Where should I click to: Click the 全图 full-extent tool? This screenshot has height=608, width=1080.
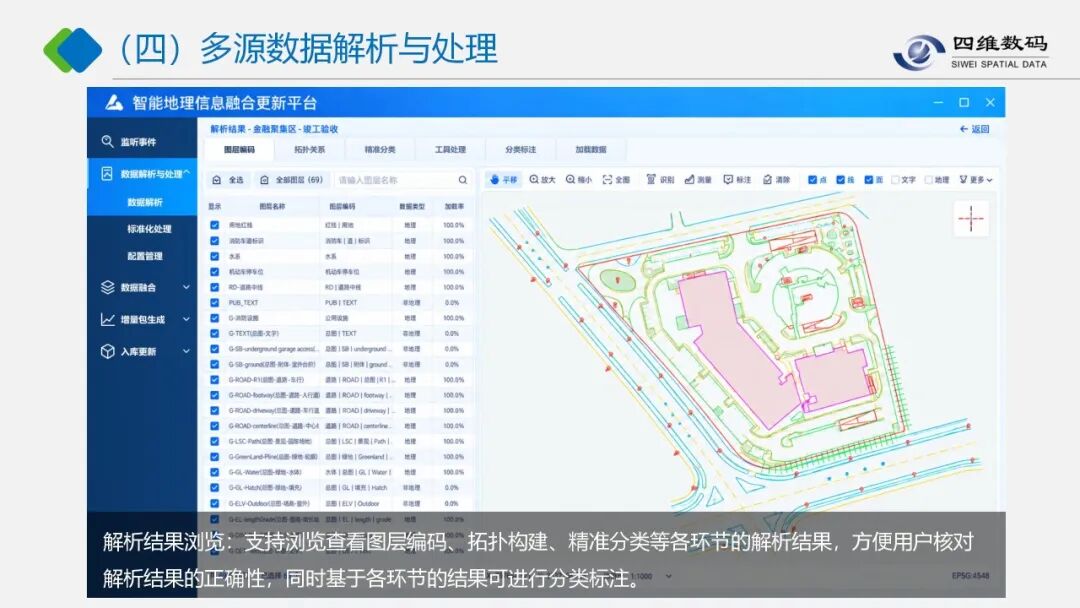(616, 180)
